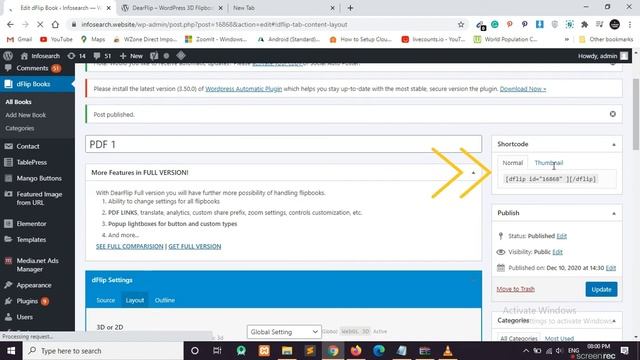
Task: Open the dFlip Books sidebar menu
Action: pos(33,84)
